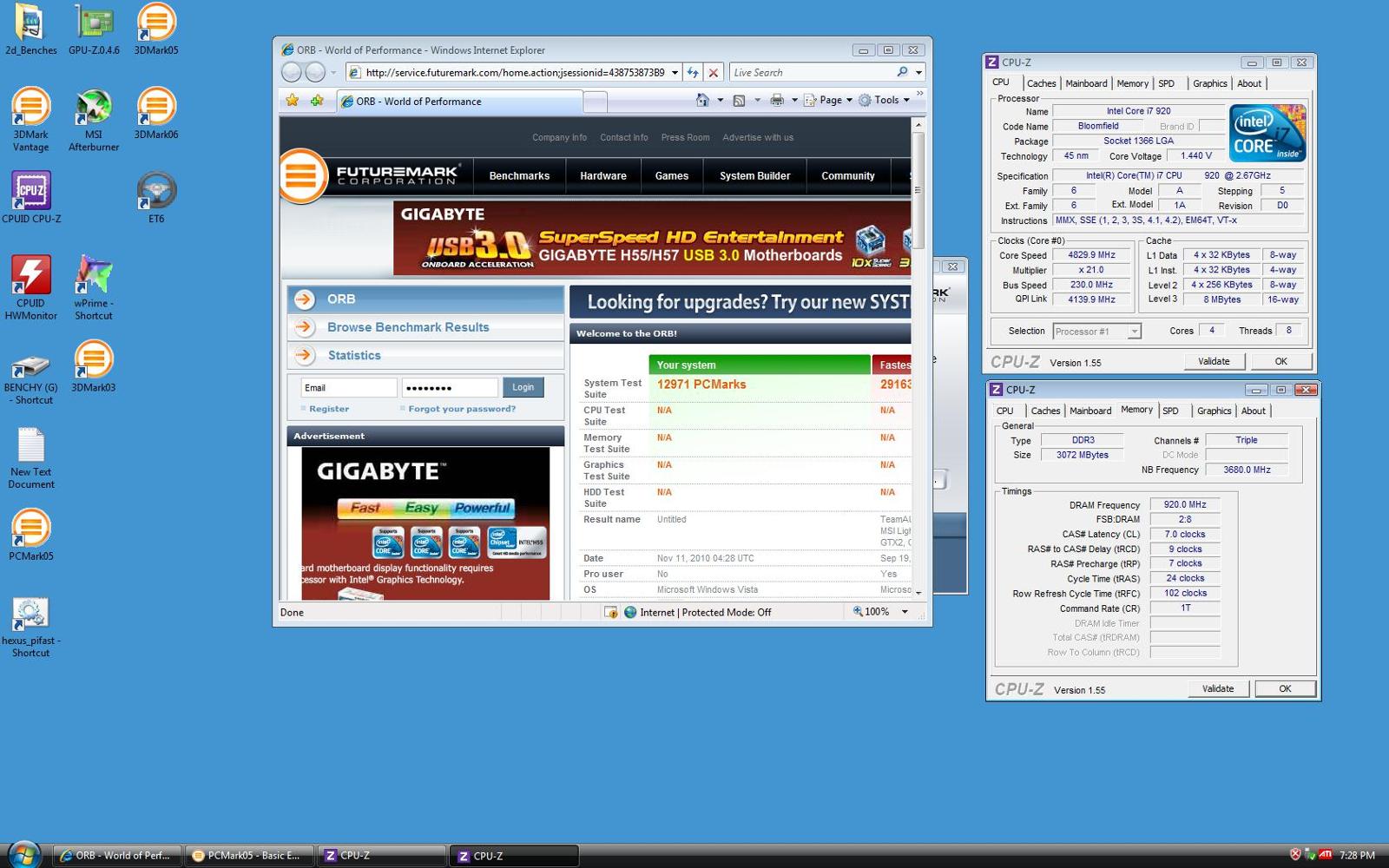
Task: Open the 3DMark Vantage desktop shortcut
Action: [x=30, y=120]
